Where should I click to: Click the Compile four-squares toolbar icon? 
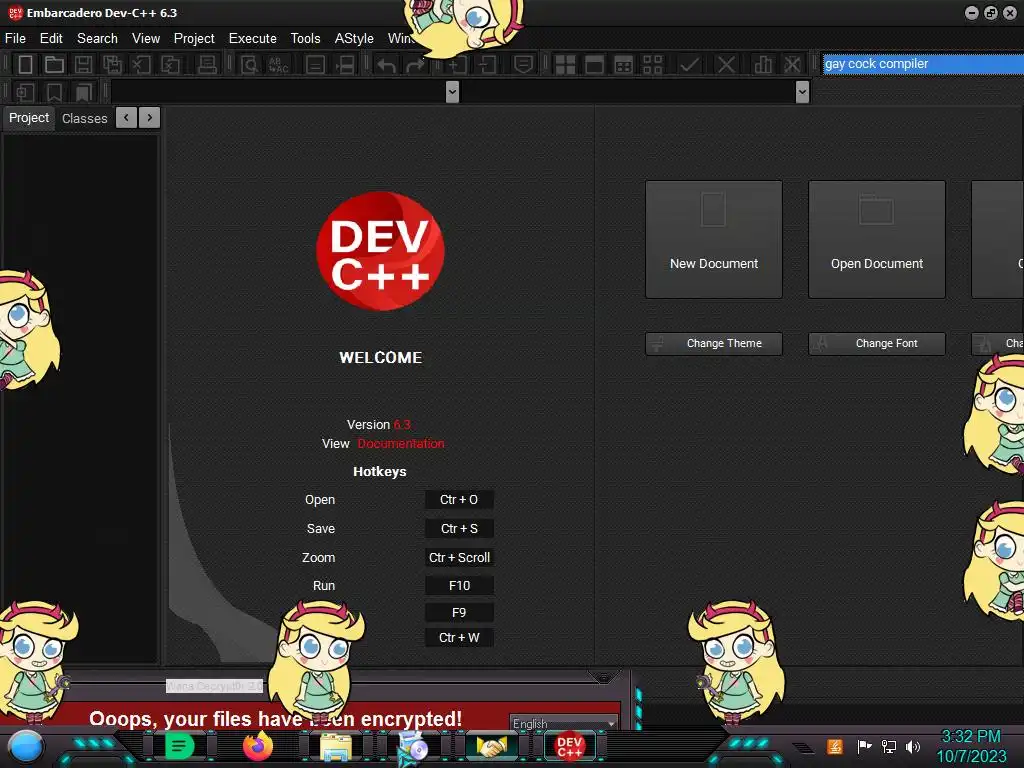[565, 64]
